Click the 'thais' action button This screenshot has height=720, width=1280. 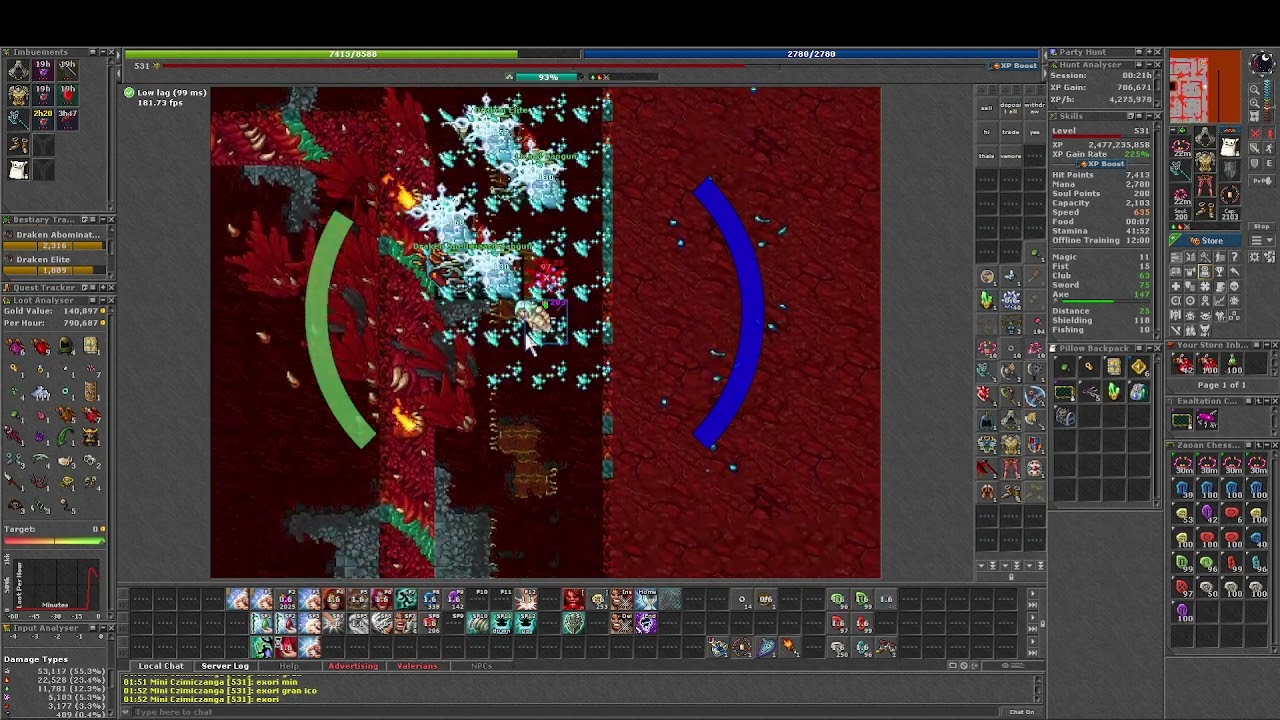click(x=986, y=156)
